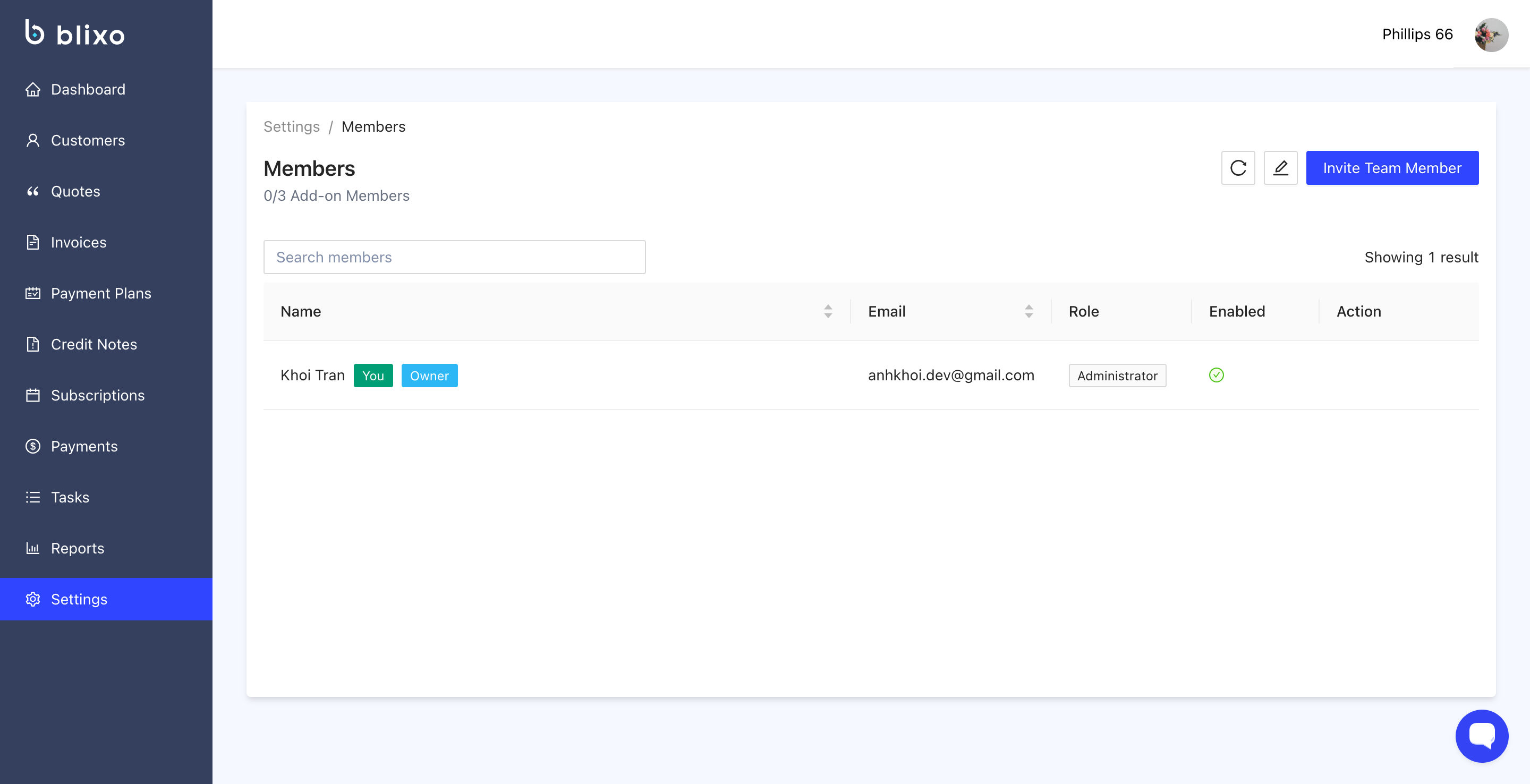Sort members by Name column arrows
Screen dimensions: 1530x784
point(827,311)
